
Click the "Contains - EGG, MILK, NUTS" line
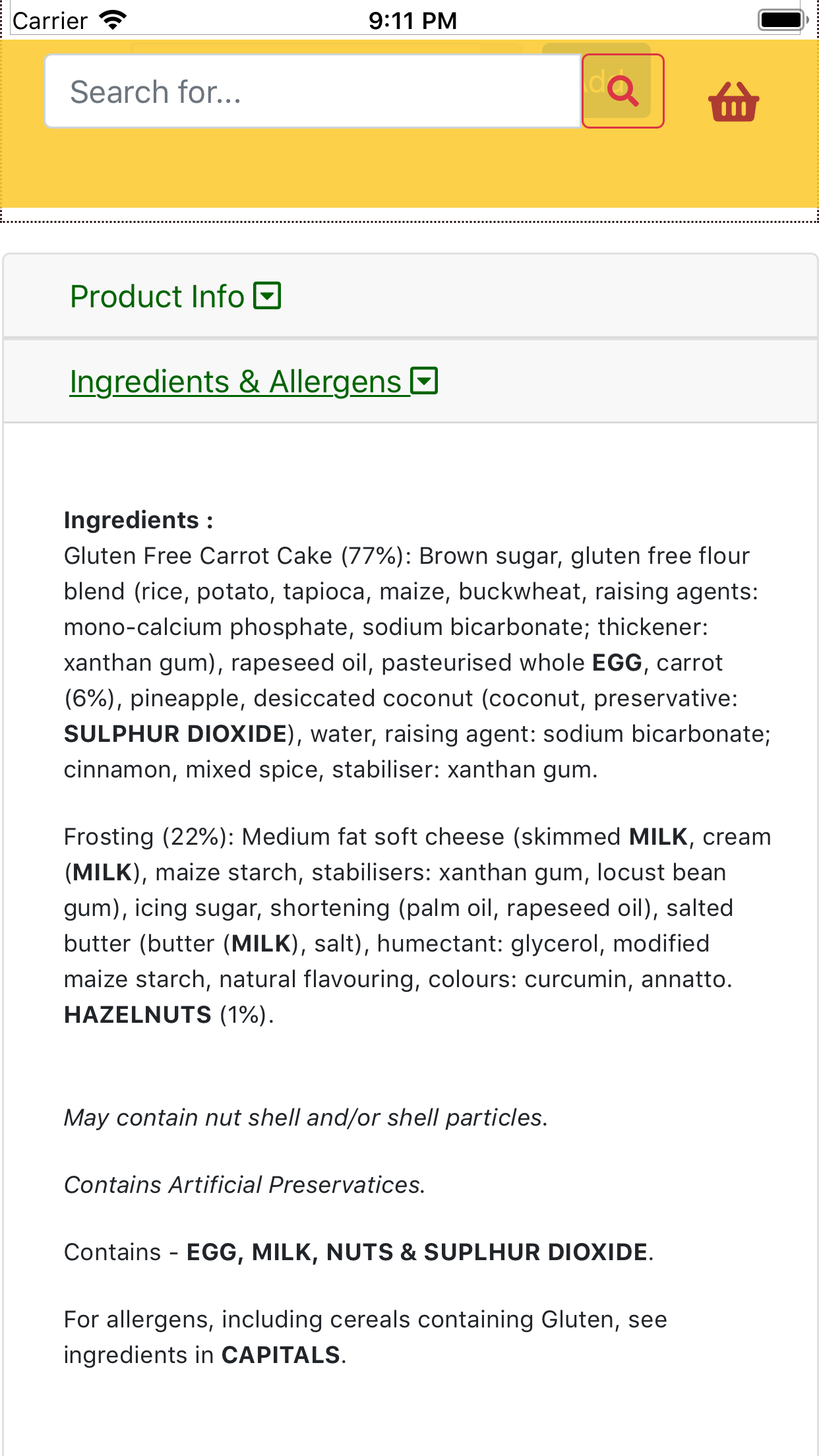[358, 1252]
